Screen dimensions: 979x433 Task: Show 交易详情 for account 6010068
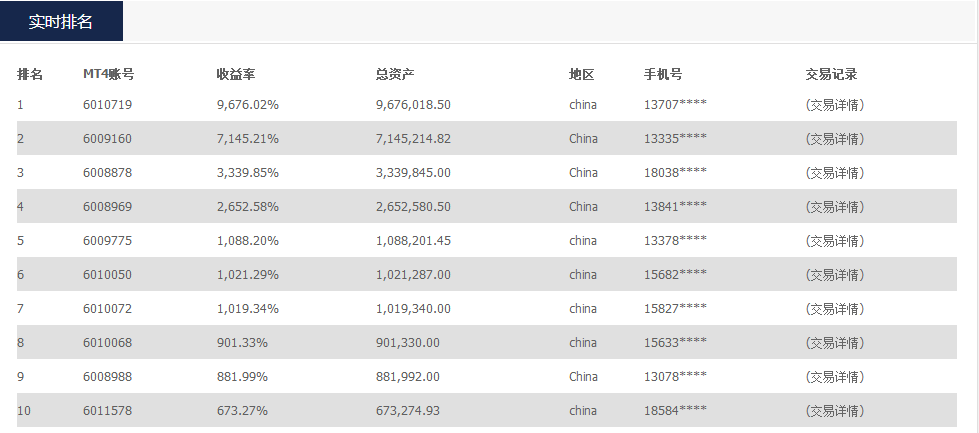point(834,343)
